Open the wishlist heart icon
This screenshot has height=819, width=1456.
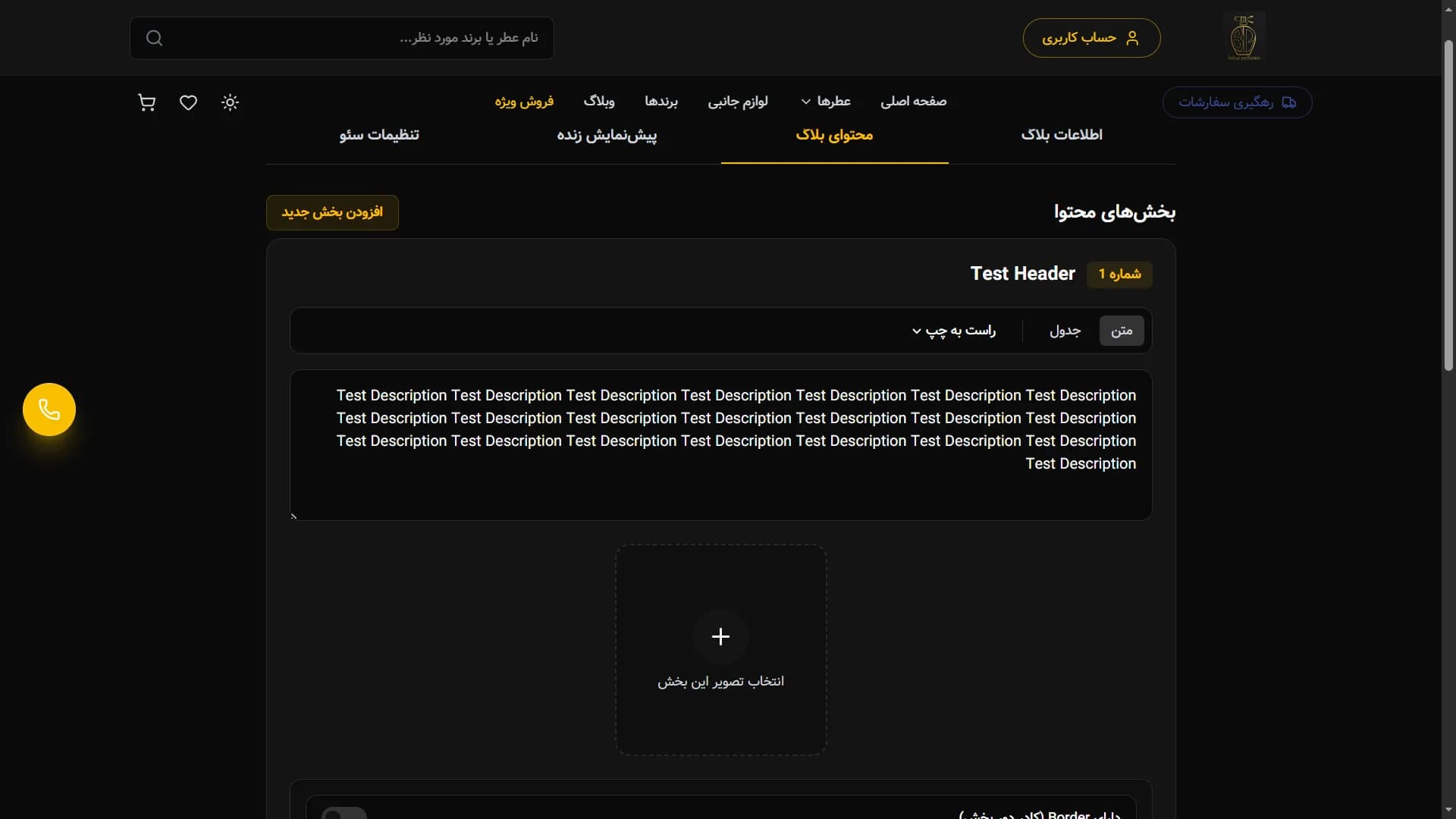point(188,102)
